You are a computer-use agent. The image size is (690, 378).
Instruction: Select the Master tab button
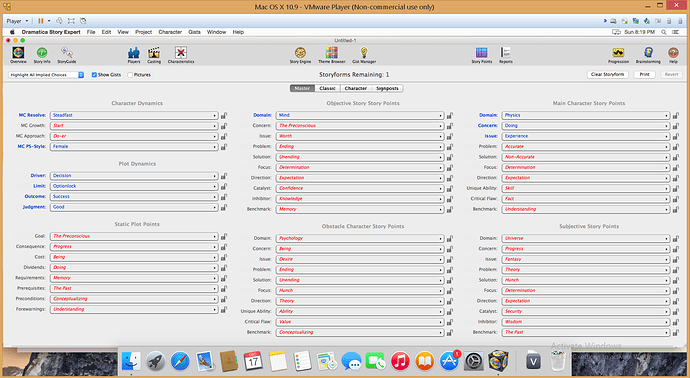(302, 88)
